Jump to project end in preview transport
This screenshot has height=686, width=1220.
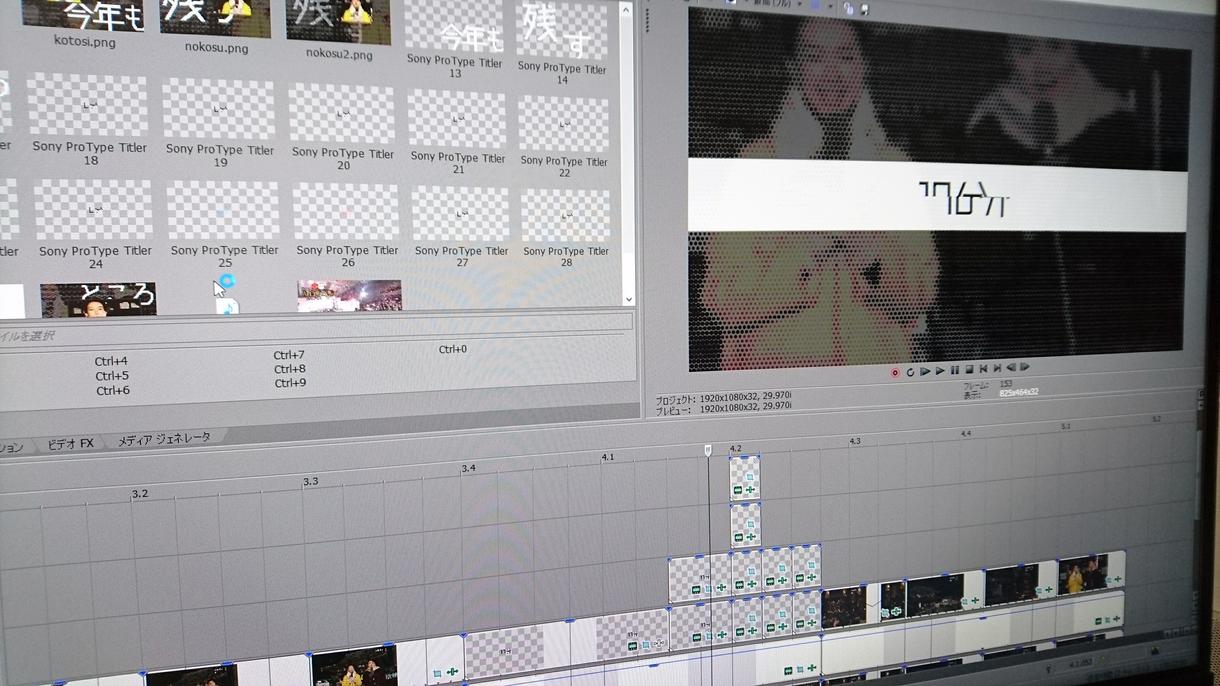[x=997, y=369]
